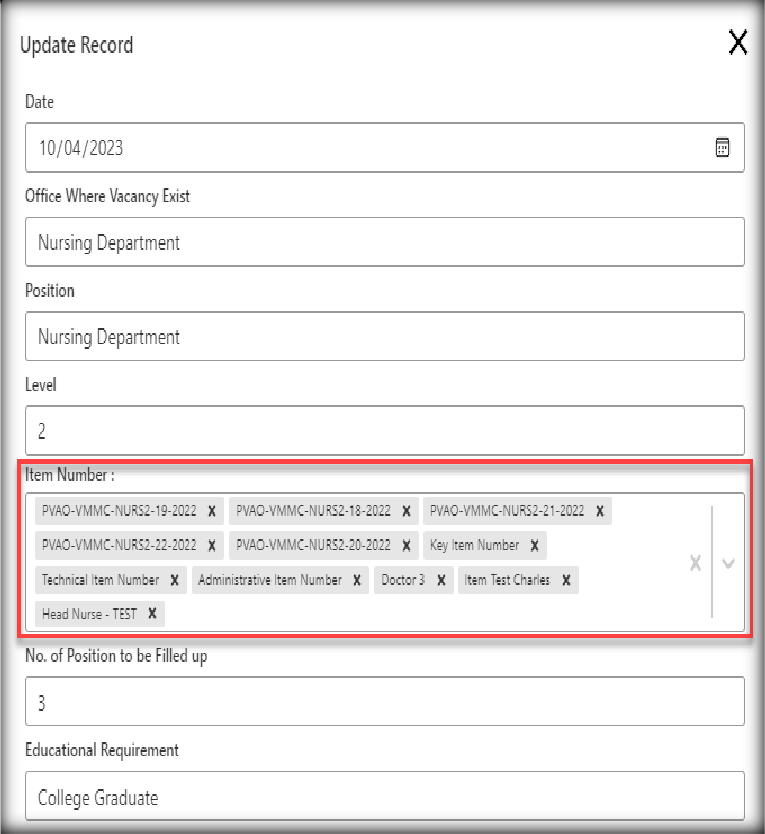Focus the Level input field
The height and width of the screenshot is (834, 765).
point(384,431)
